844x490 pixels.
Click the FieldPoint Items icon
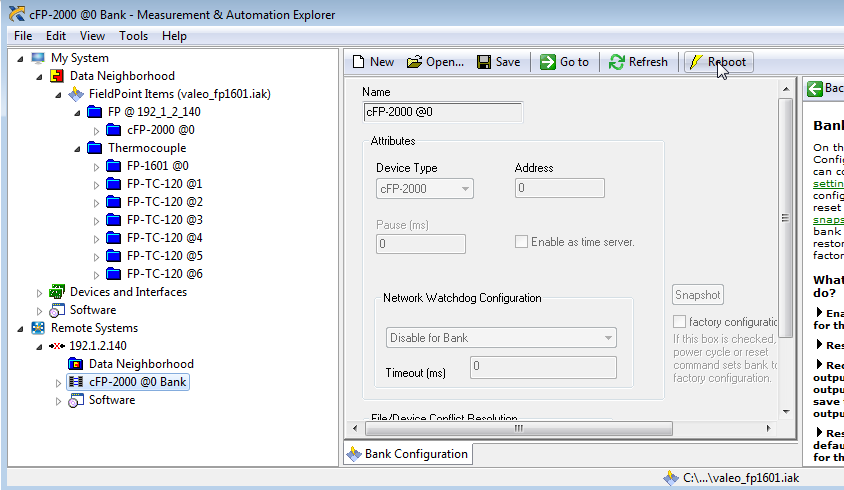[x=76, y=94]
